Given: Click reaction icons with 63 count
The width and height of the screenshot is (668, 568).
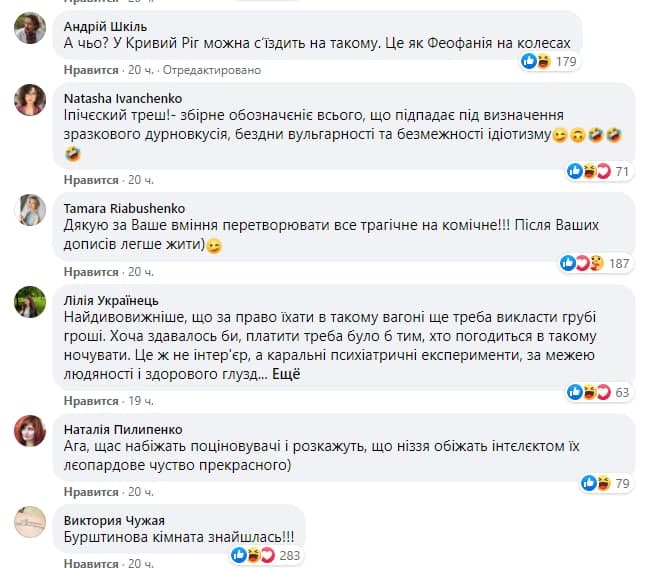Looking at the screenshot, I should coord(599,392).
